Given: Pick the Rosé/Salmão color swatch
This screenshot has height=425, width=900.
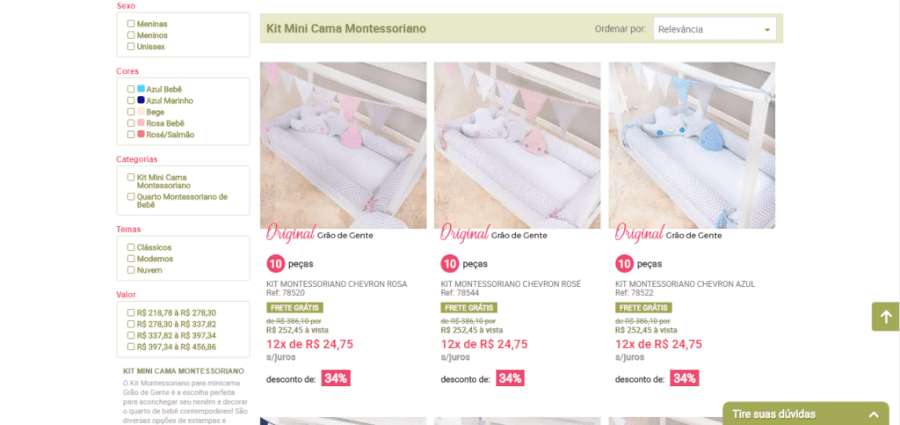Looking at the screenshot, I should click(141, 134).
